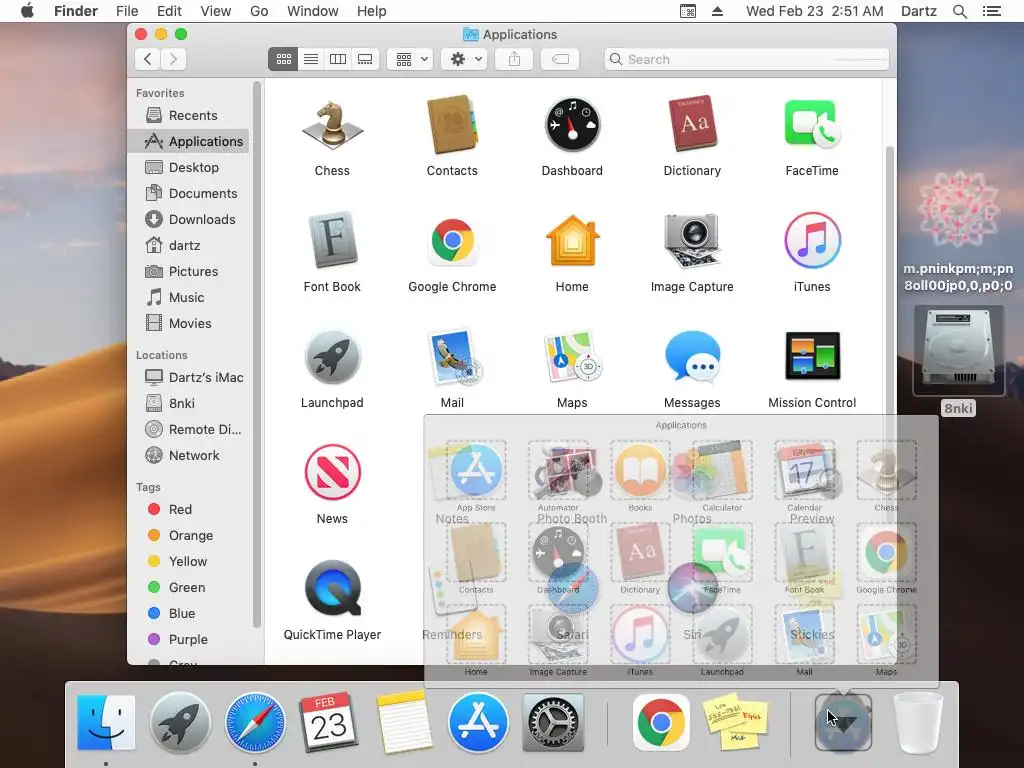Open System Preferences from the Dock
Screen dimensions: 1024x768
click(x=552, y=723)
